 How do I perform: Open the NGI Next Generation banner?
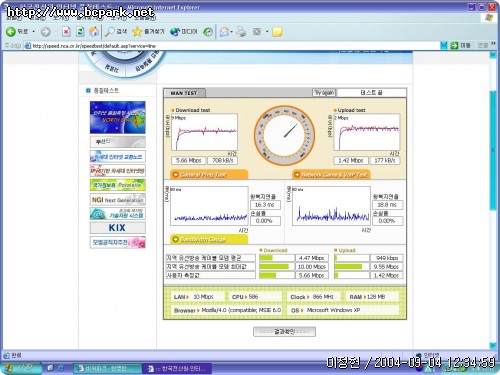(x=118, y=200)
